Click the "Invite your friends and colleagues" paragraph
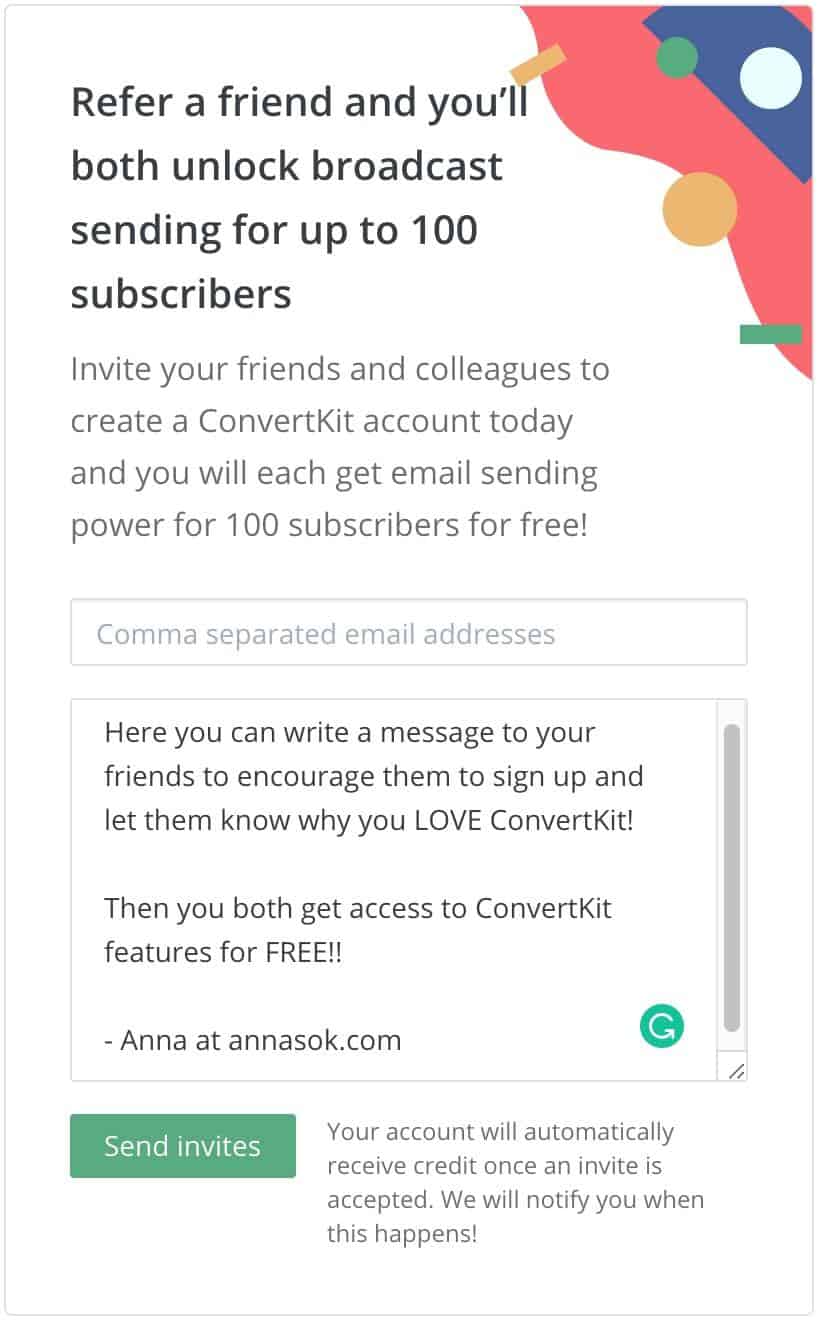 click(340, 446)
